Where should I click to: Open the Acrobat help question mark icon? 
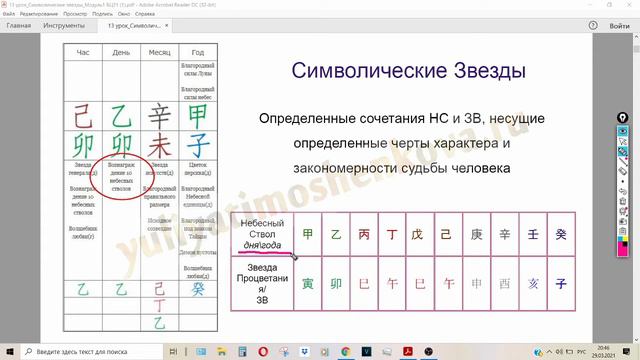tap(593, 25)
